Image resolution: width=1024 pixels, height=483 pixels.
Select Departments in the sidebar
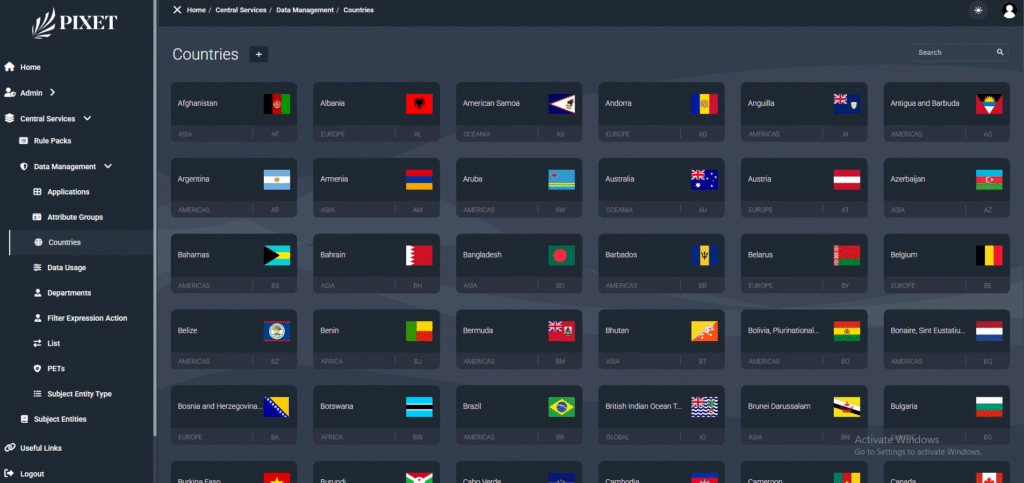[x=69, y=293]
